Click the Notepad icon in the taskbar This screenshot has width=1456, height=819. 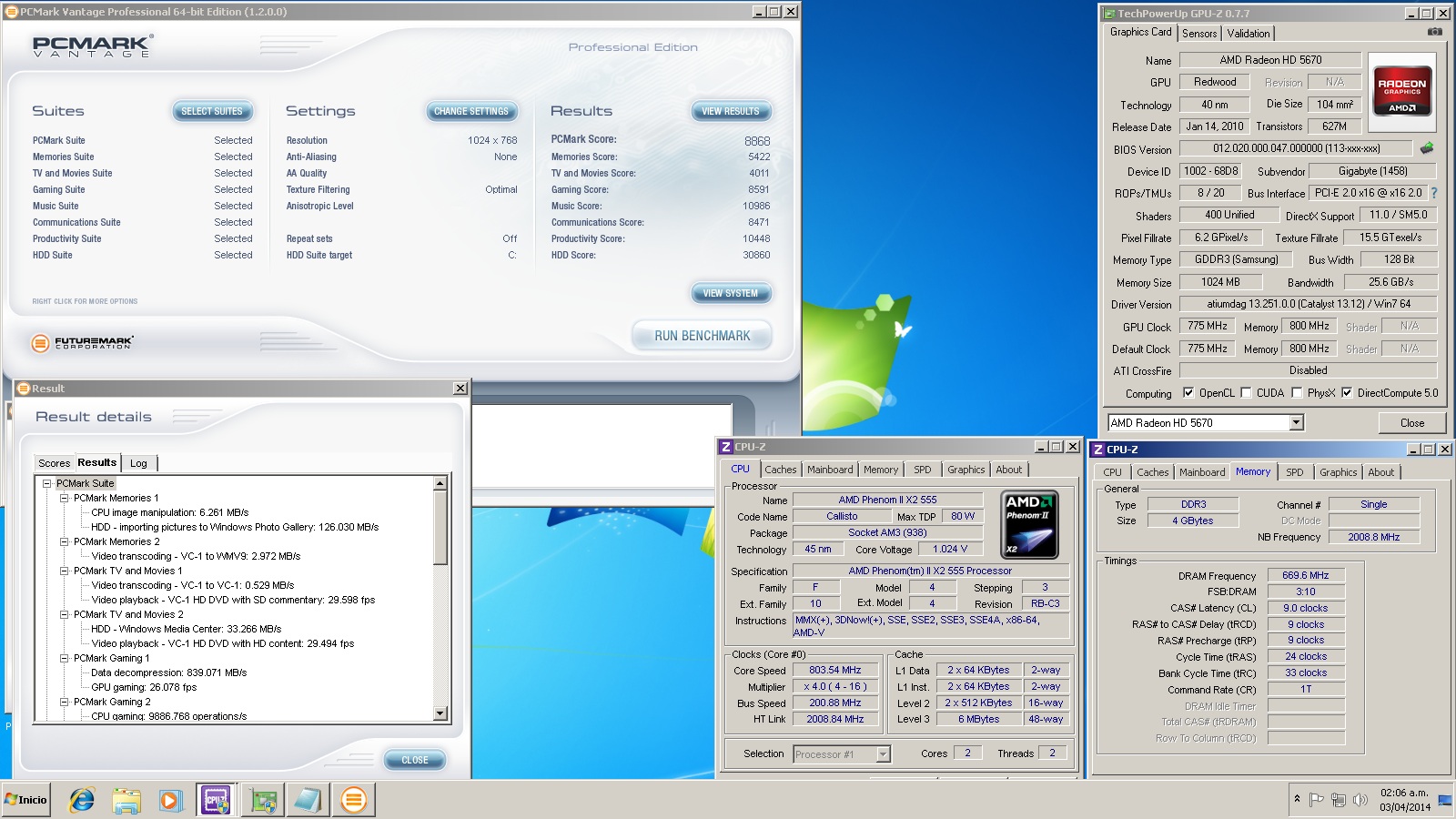click(308, 800)
